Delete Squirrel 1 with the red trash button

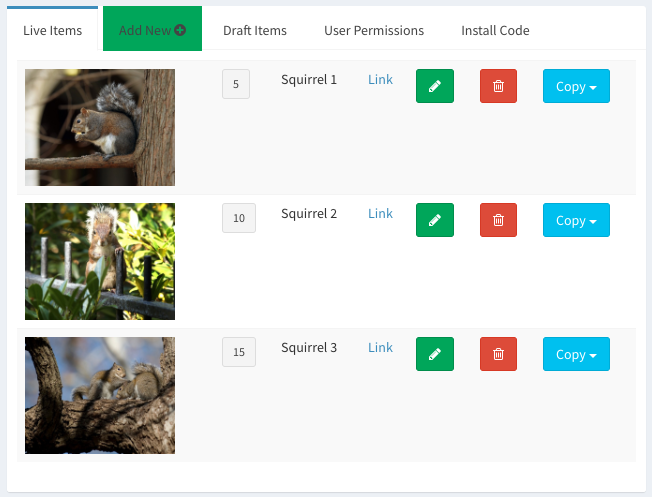point(498,86)
